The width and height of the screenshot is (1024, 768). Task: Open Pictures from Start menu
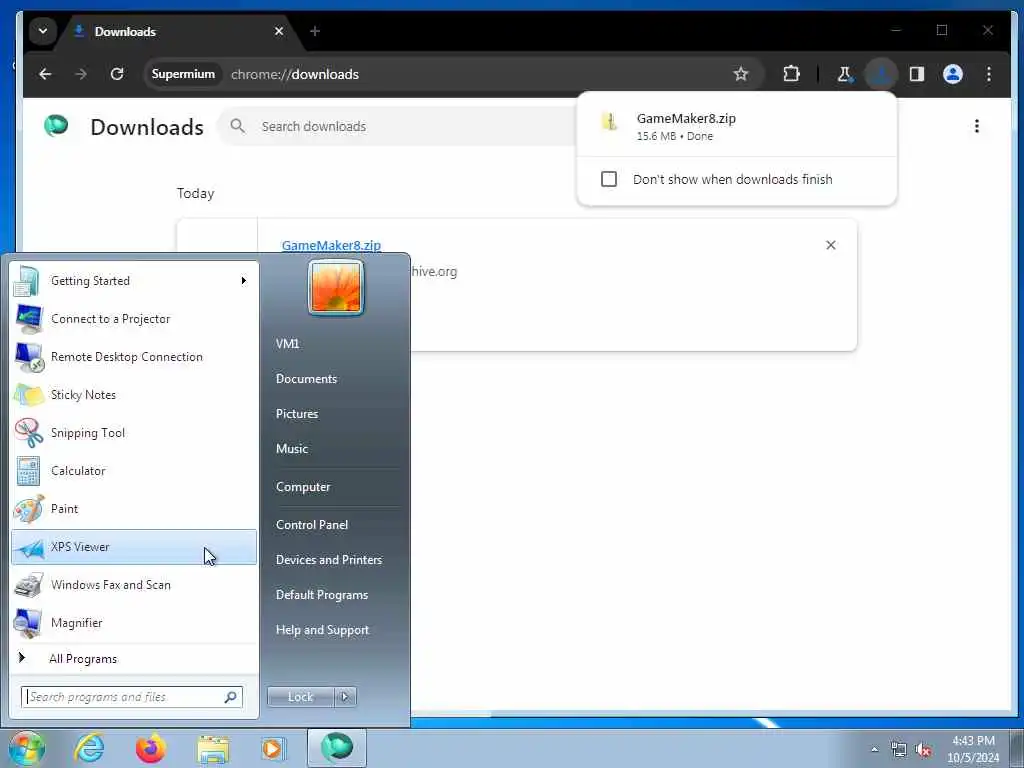(297, 413)
